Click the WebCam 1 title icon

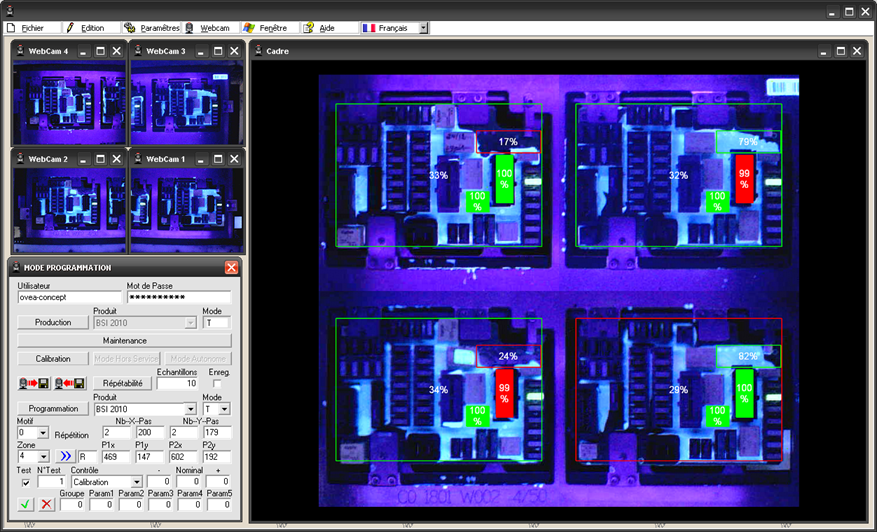click(138, 159)
